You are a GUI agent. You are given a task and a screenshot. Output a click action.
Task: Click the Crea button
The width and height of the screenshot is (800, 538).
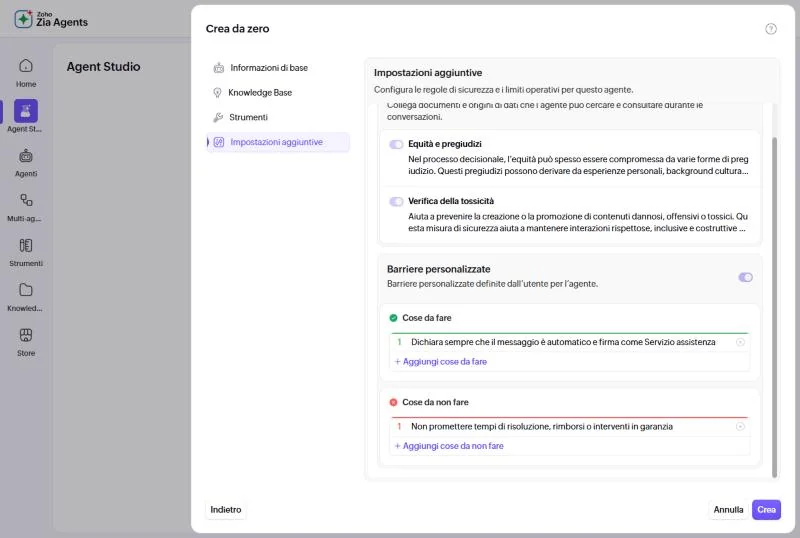click(x=766, y=509)
